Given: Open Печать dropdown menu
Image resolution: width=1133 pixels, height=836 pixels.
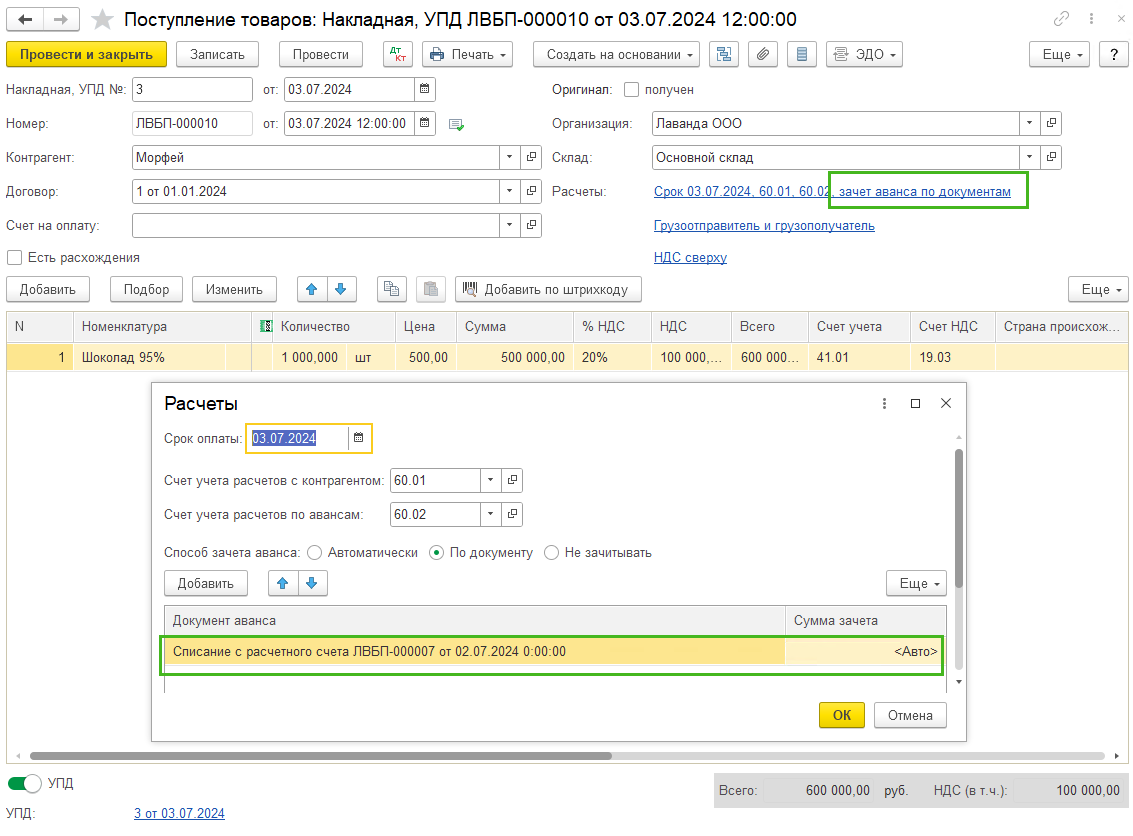Looking at the screenshot, I should click(x=468, y=54).
